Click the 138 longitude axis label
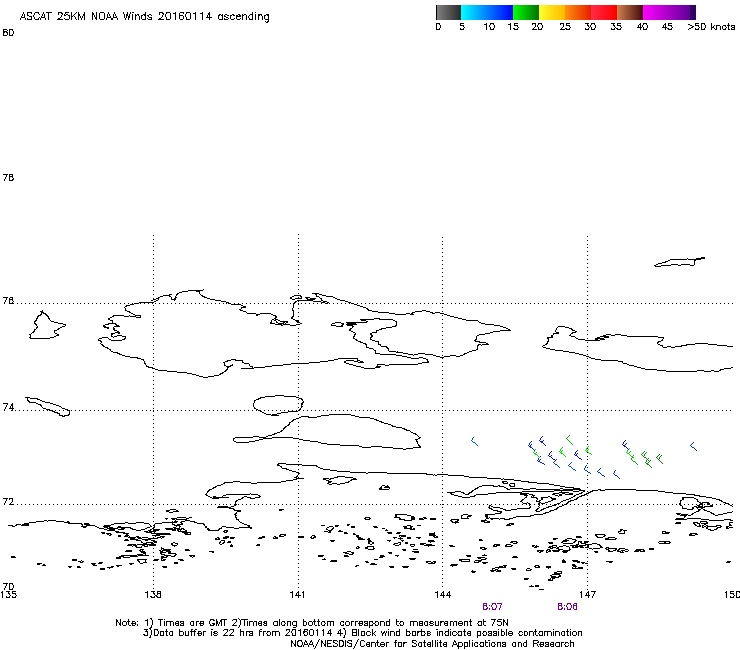The image size is (740, 650). click(x=153, y=595)
